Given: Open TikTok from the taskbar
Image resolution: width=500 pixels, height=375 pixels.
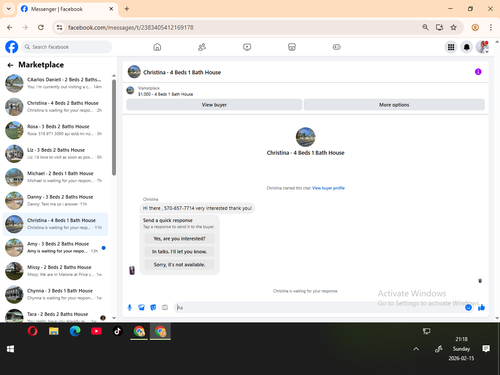Looking at the screenshot, I should click(117, 331).
